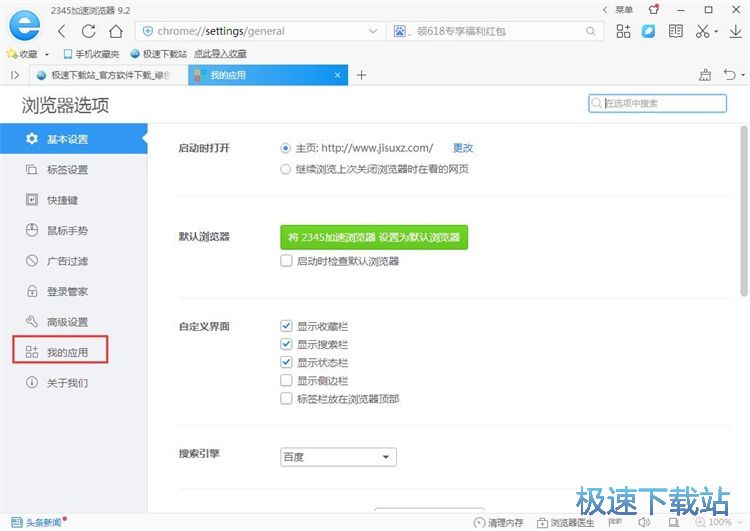Viewport: 750px width, 531px height.
Task: Close the 我的应用 tab
Action: [x=337, y=75]
